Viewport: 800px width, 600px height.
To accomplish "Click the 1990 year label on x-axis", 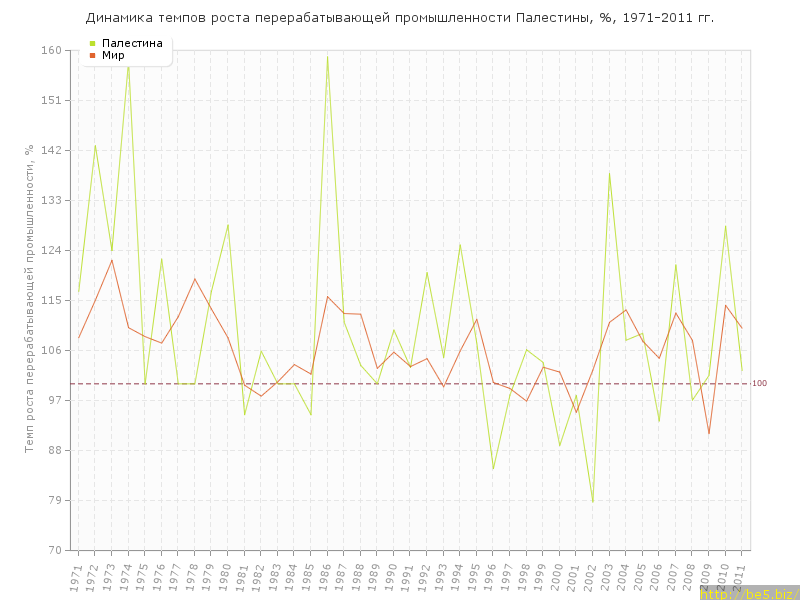I will click(x=392, y=577).
